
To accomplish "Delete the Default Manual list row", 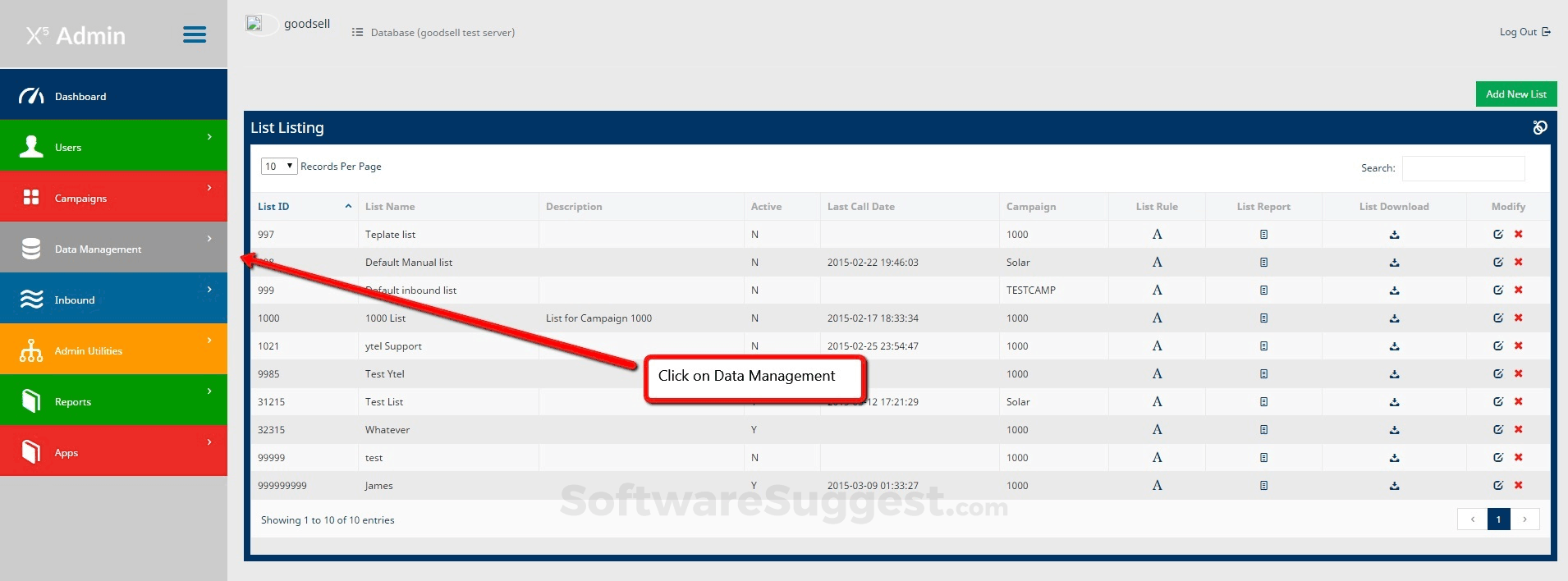I will tap(1519, 263).
